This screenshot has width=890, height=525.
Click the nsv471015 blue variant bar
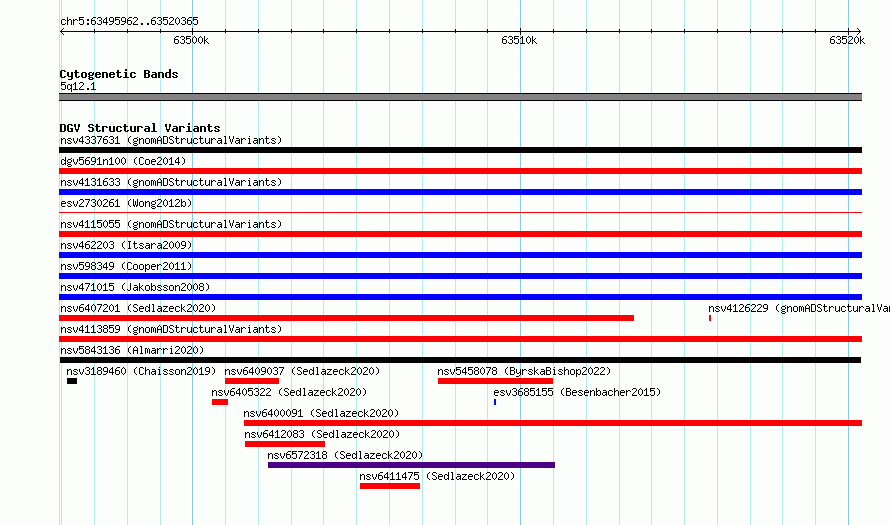coord(460,297)
